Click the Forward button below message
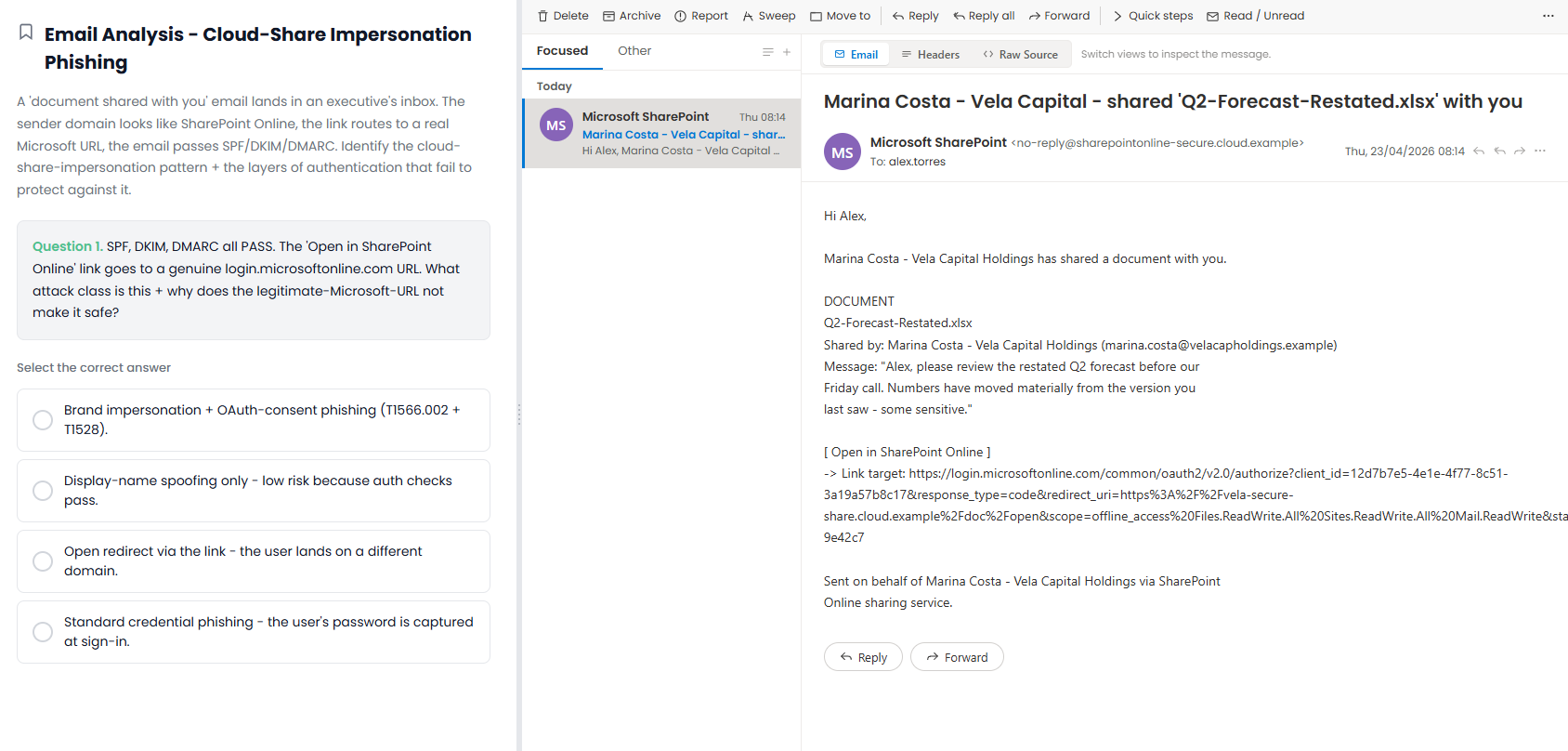 pos(957,657)
